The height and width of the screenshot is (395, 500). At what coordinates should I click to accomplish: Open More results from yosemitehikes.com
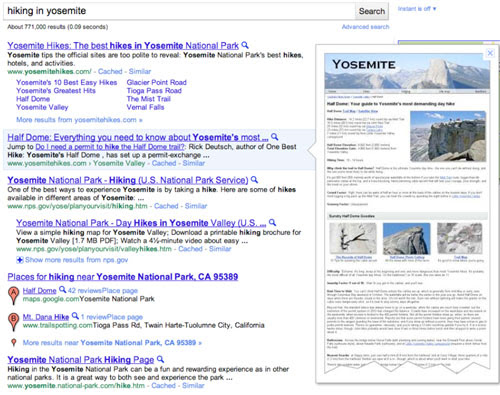click(79, 120)
